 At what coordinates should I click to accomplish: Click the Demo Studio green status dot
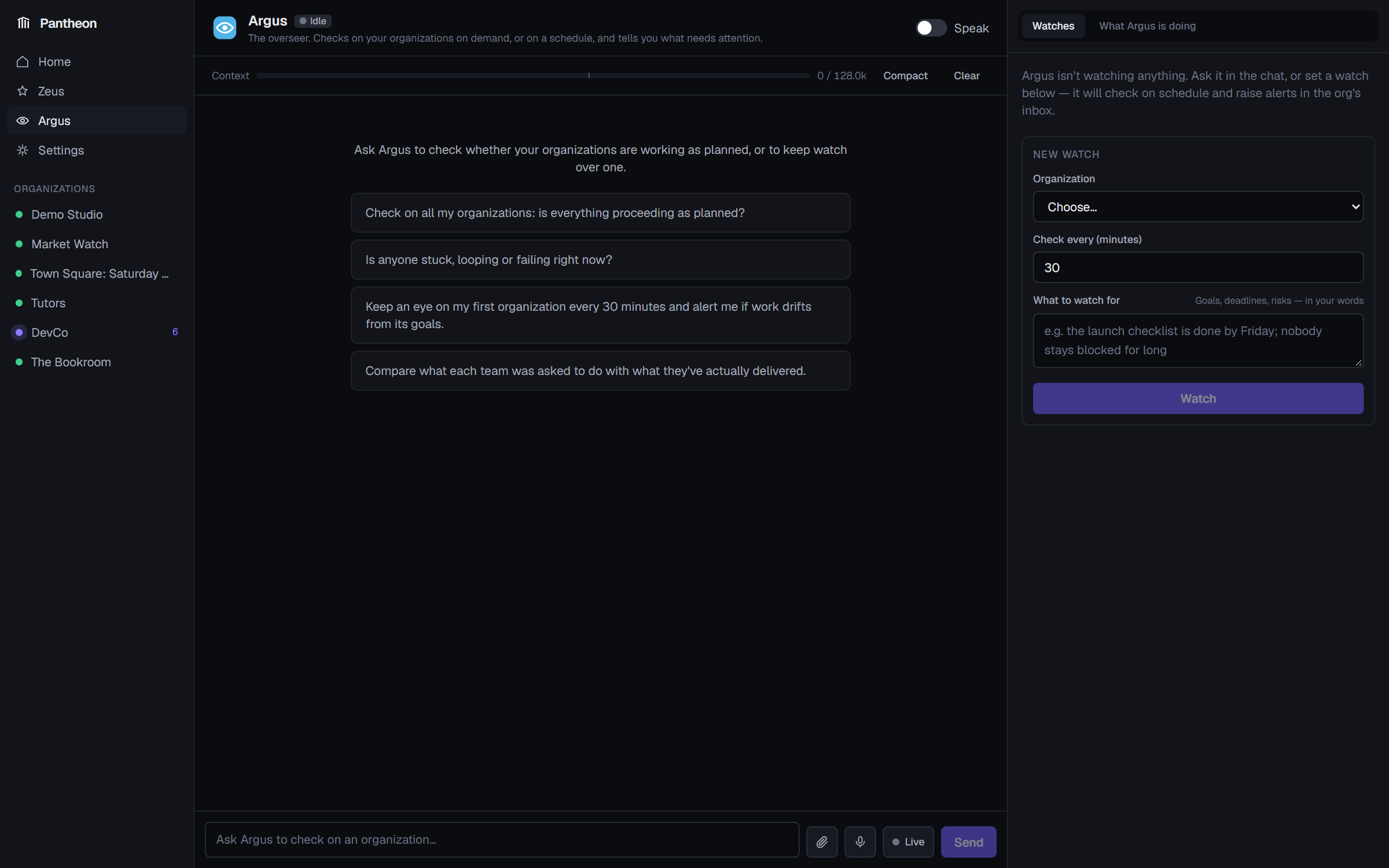[19, 215]
